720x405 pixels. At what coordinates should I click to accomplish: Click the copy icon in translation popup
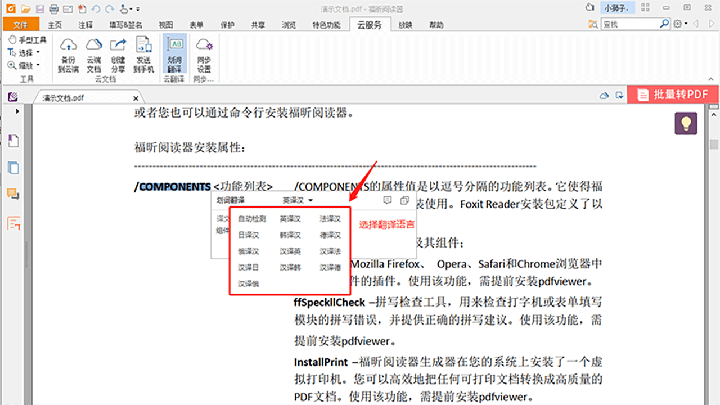pos(404,200)
